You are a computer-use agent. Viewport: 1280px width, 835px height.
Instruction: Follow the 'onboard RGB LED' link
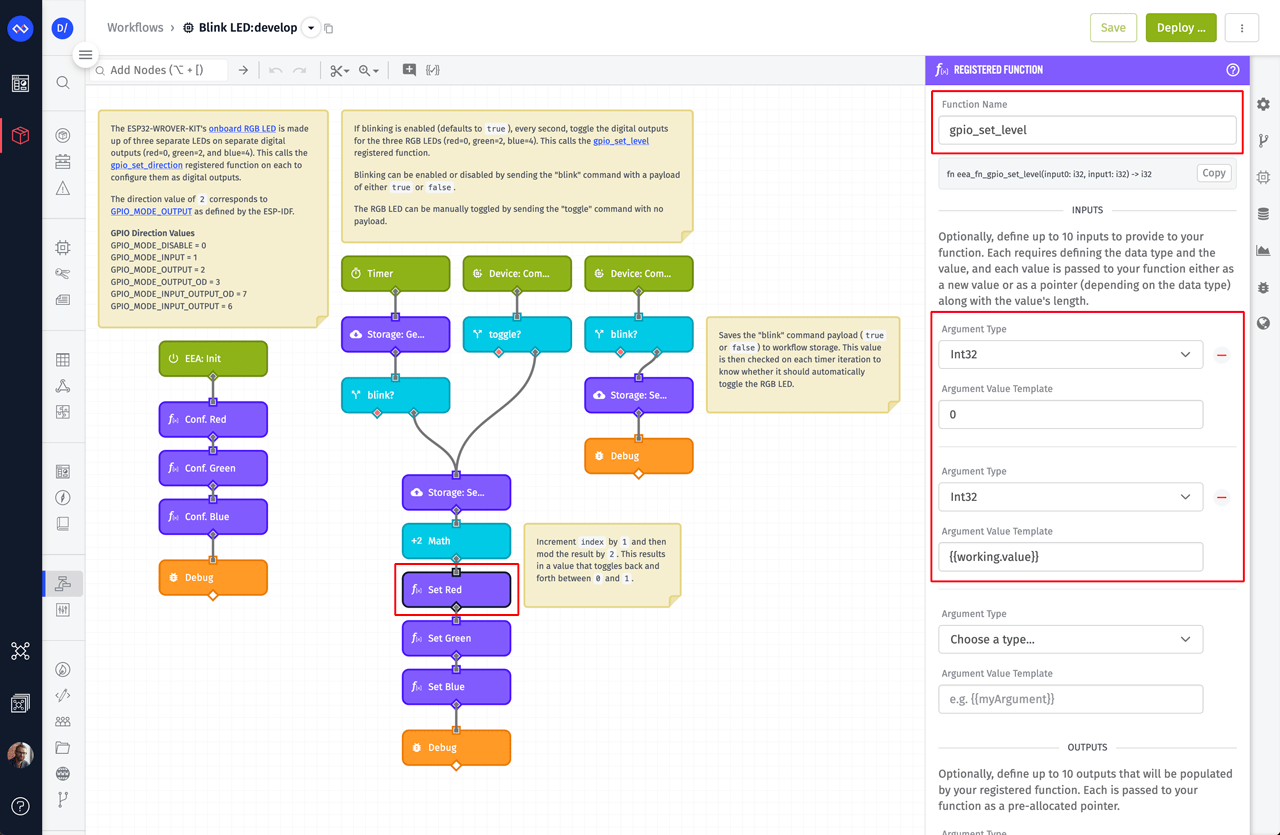242,129
